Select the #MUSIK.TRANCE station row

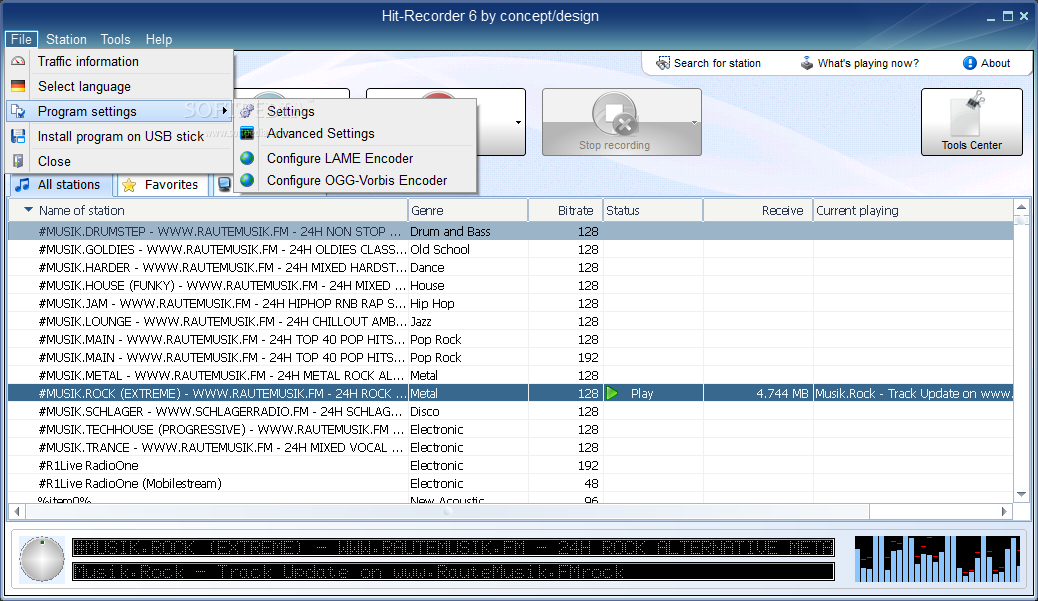pyautogui.click(x=510, y=447)
